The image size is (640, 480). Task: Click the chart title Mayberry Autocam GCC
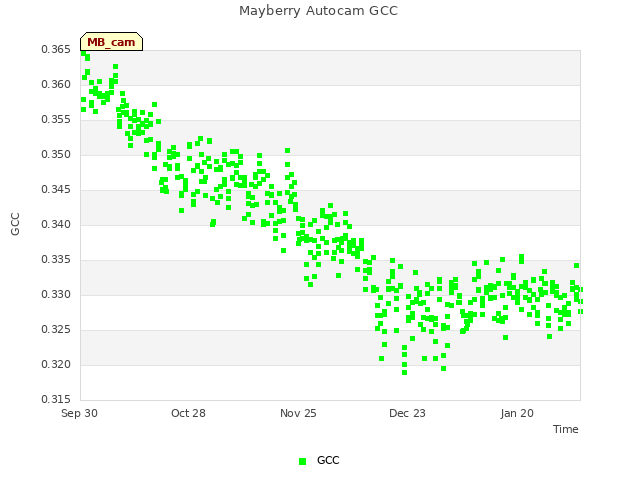[318, 11]
